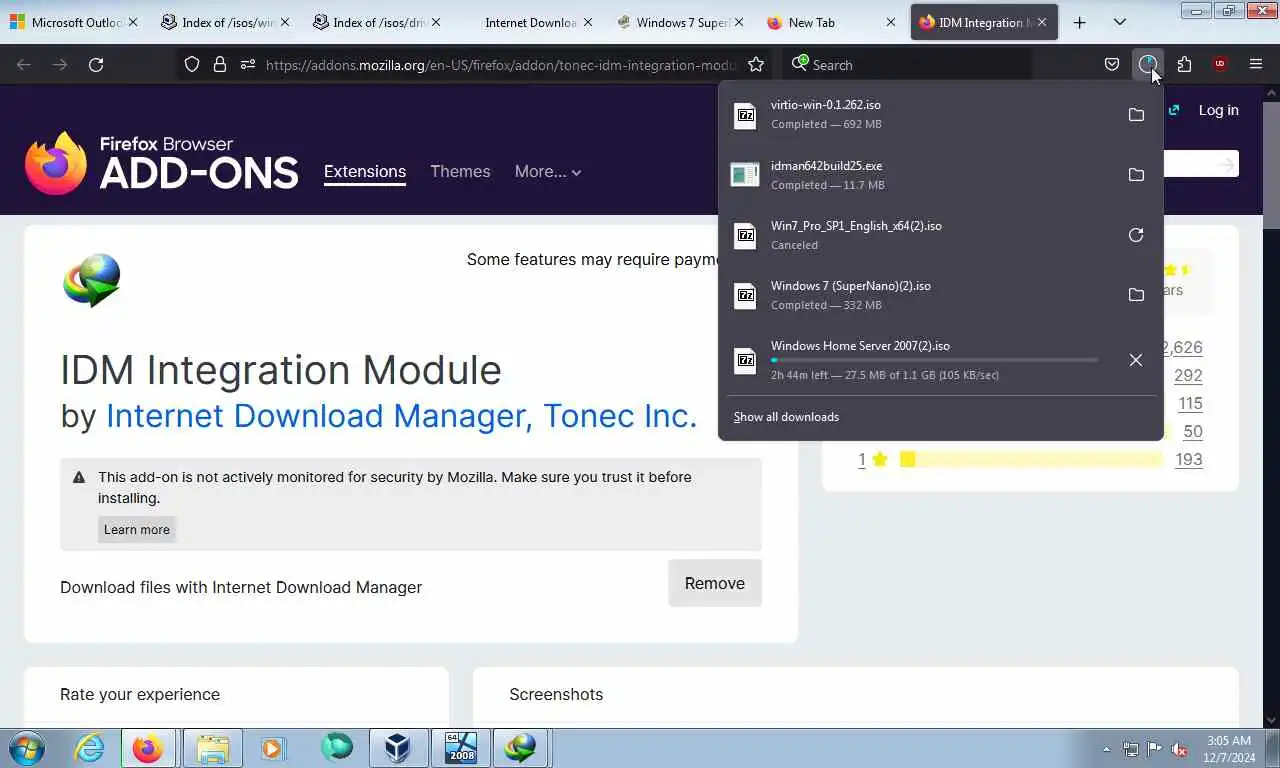This screenshot has height=768, width=1280.
Task: Open Themes section
Action: [x=460, y=171]
